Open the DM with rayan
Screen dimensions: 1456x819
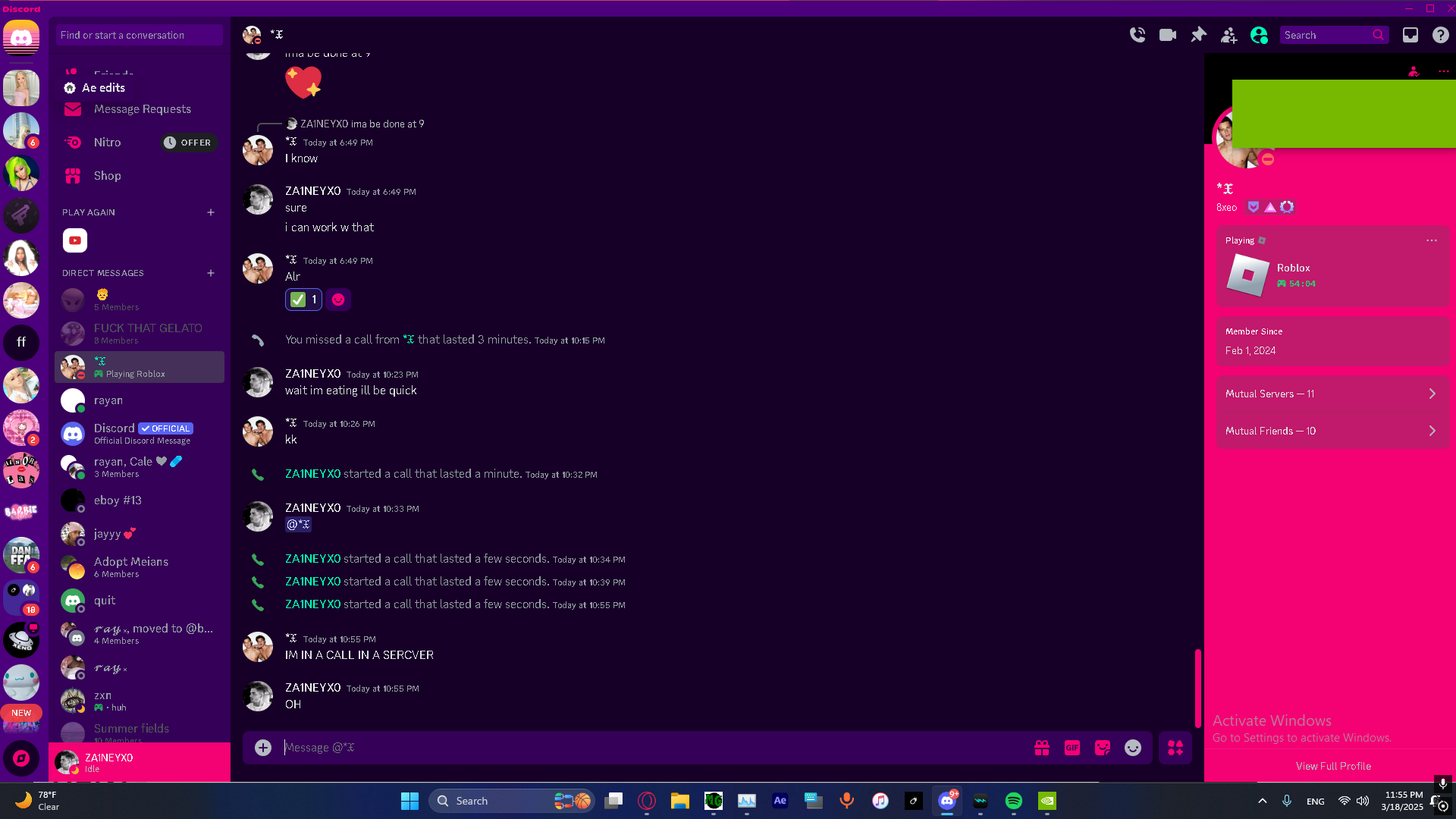(x=140, y=400)
